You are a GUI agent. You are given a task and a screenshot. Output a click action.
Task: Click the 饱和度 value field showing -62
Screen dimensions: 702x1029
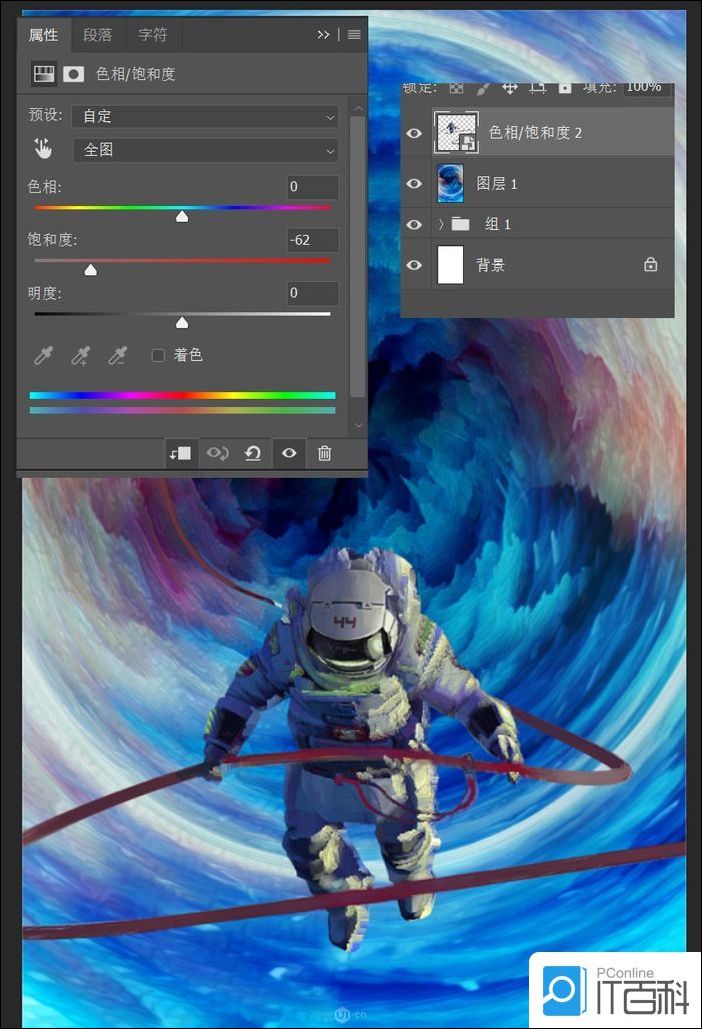click(312, 240)
